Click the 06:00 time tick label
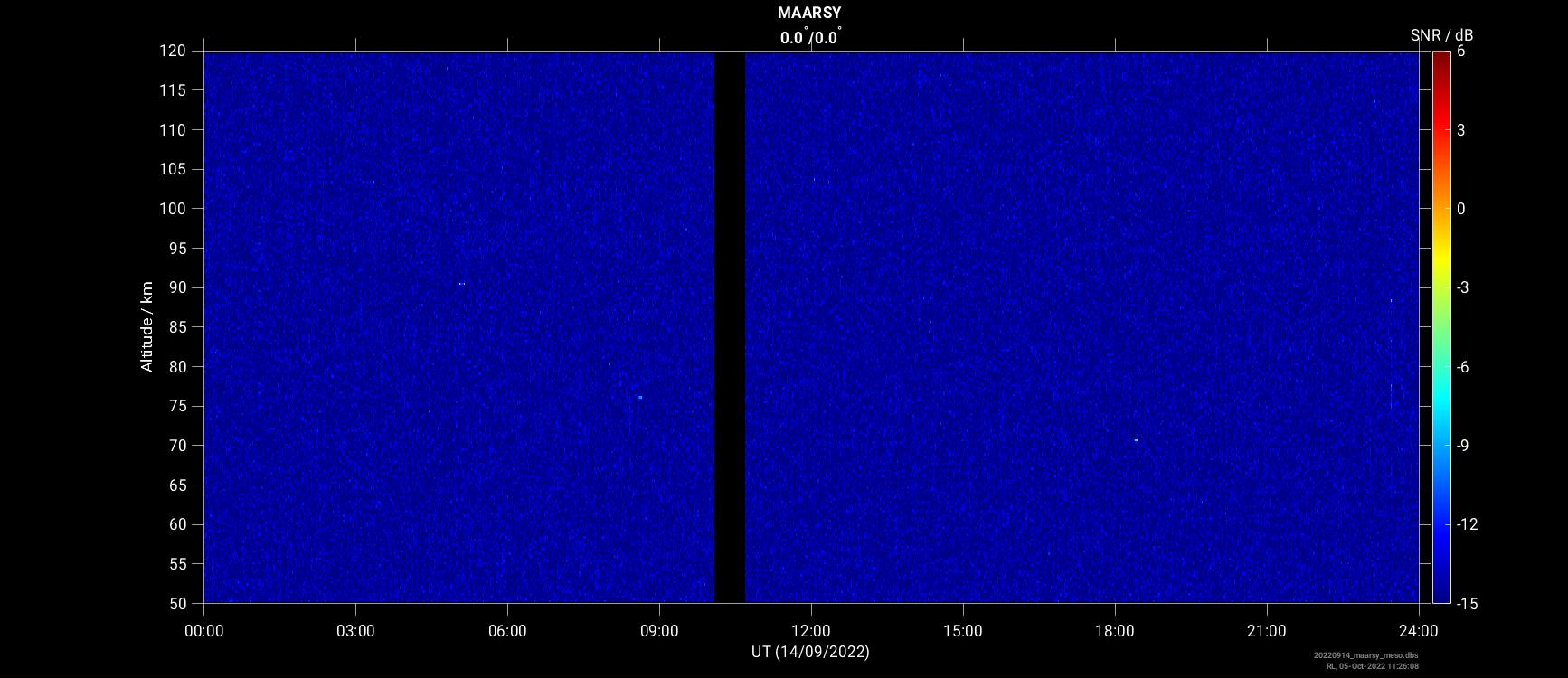The image size is (1568, 678). (x=507, y=631)
